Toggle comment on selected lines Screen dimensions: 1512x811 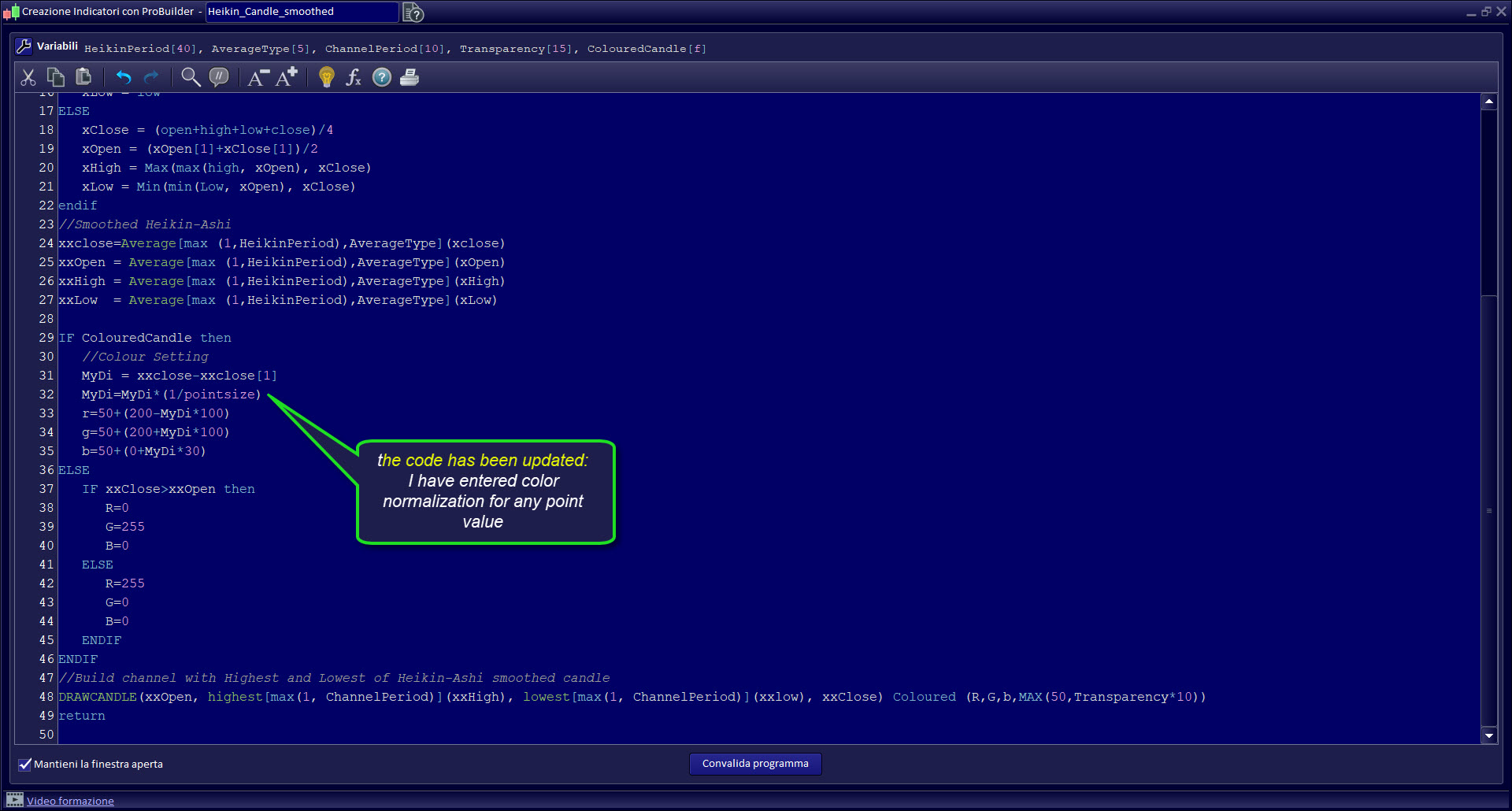point(219,77)
